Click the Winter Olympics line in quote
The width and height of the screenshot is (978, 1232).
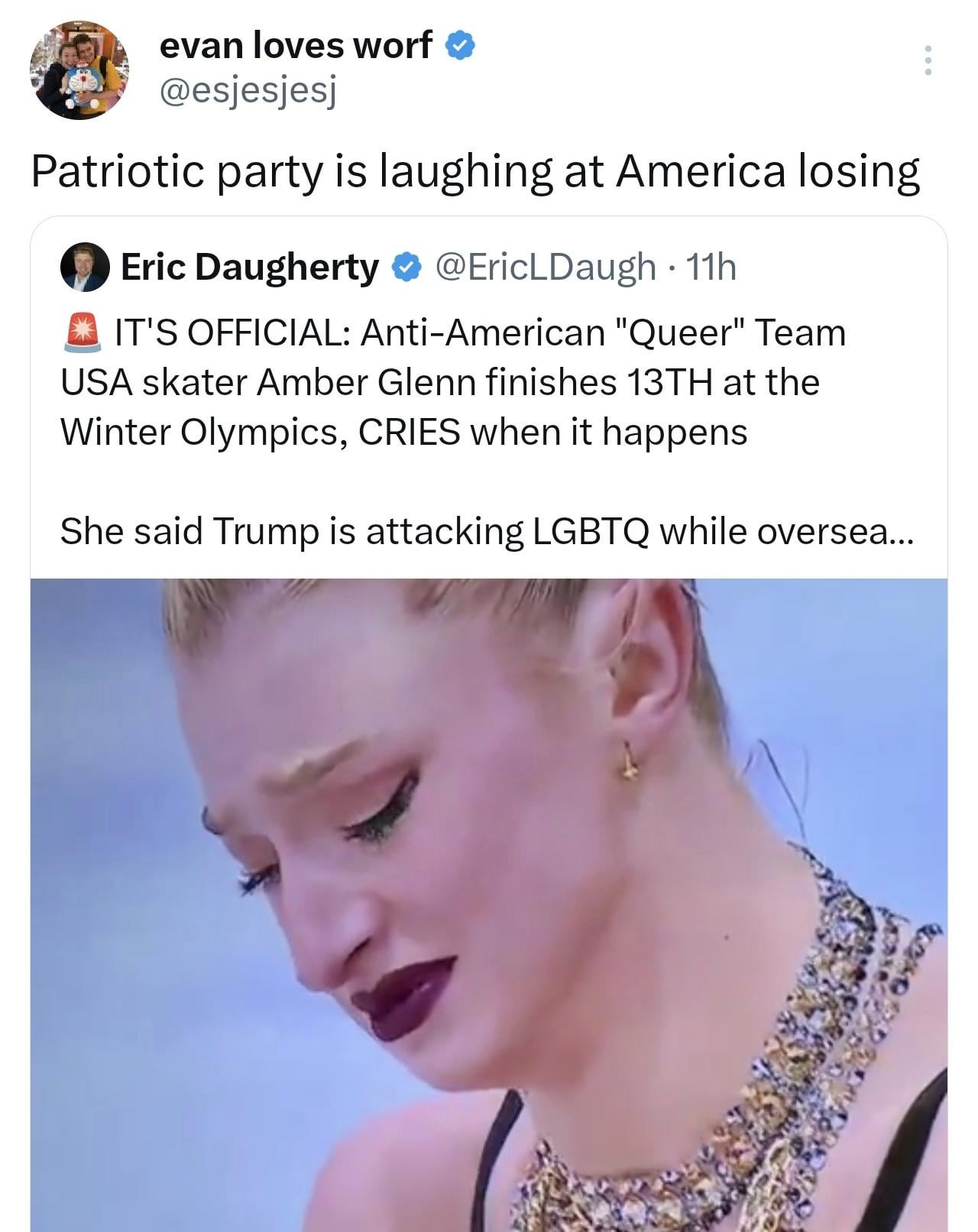pos(403,433)
